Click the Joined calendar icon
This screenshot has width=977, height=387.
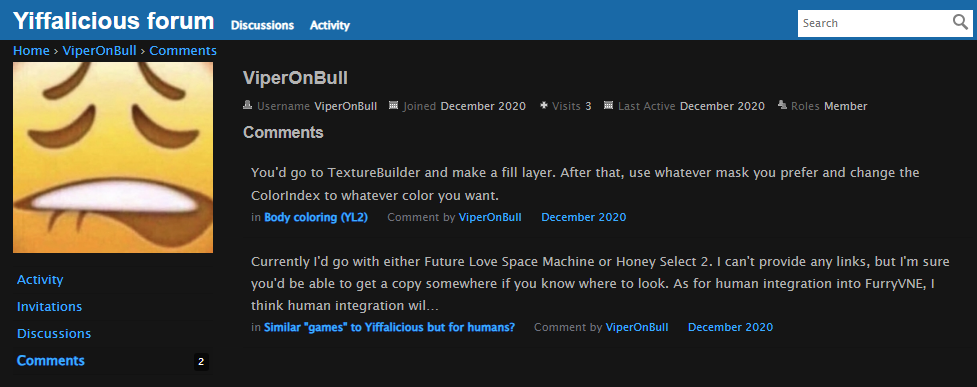(x=393, y=105)
